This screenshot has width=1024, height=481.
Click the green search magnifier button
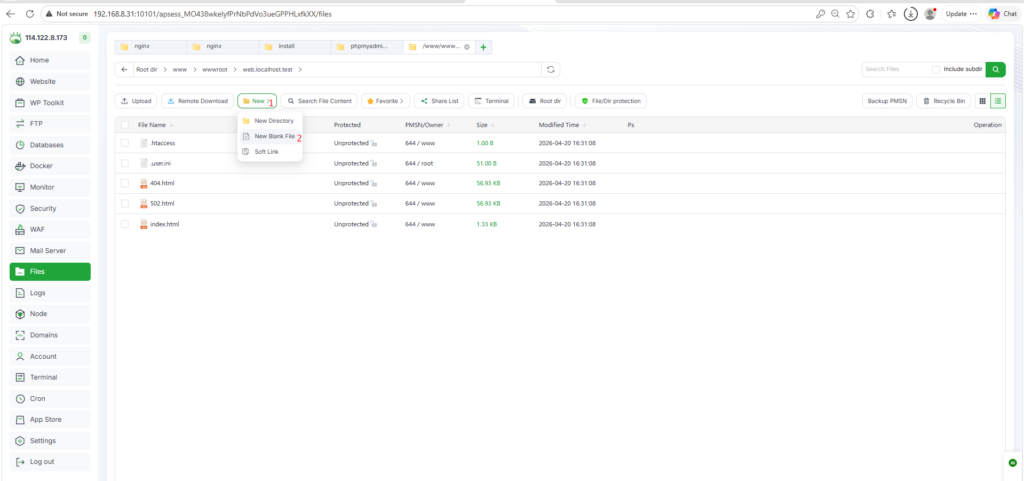(x=995, y=69)
